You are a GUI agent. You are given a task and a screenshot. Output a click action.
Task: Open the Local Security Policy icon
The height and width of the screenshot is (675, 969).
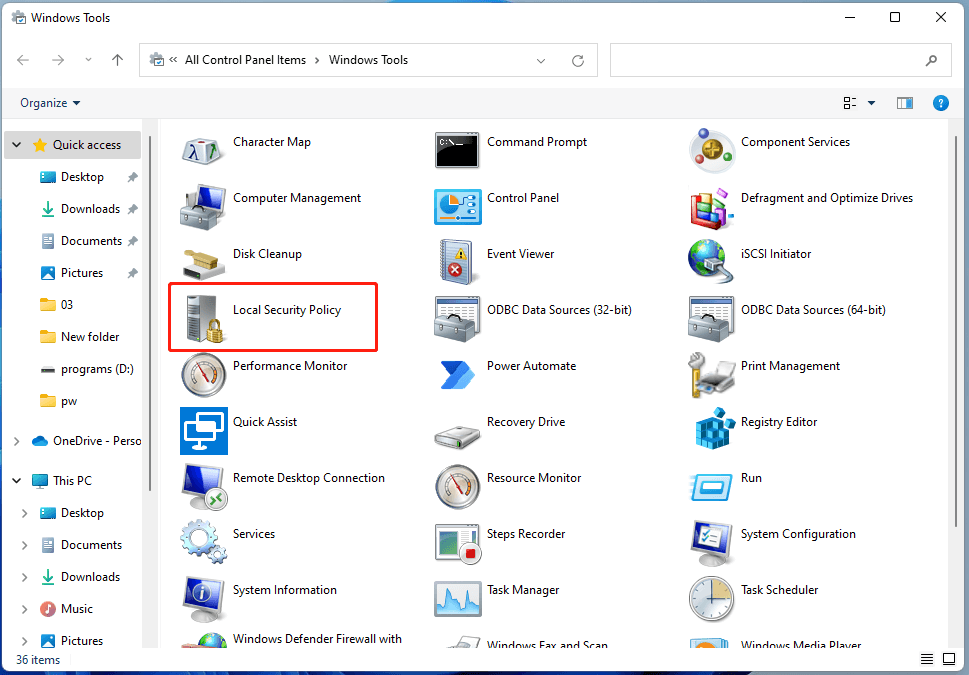coord(205,319)
